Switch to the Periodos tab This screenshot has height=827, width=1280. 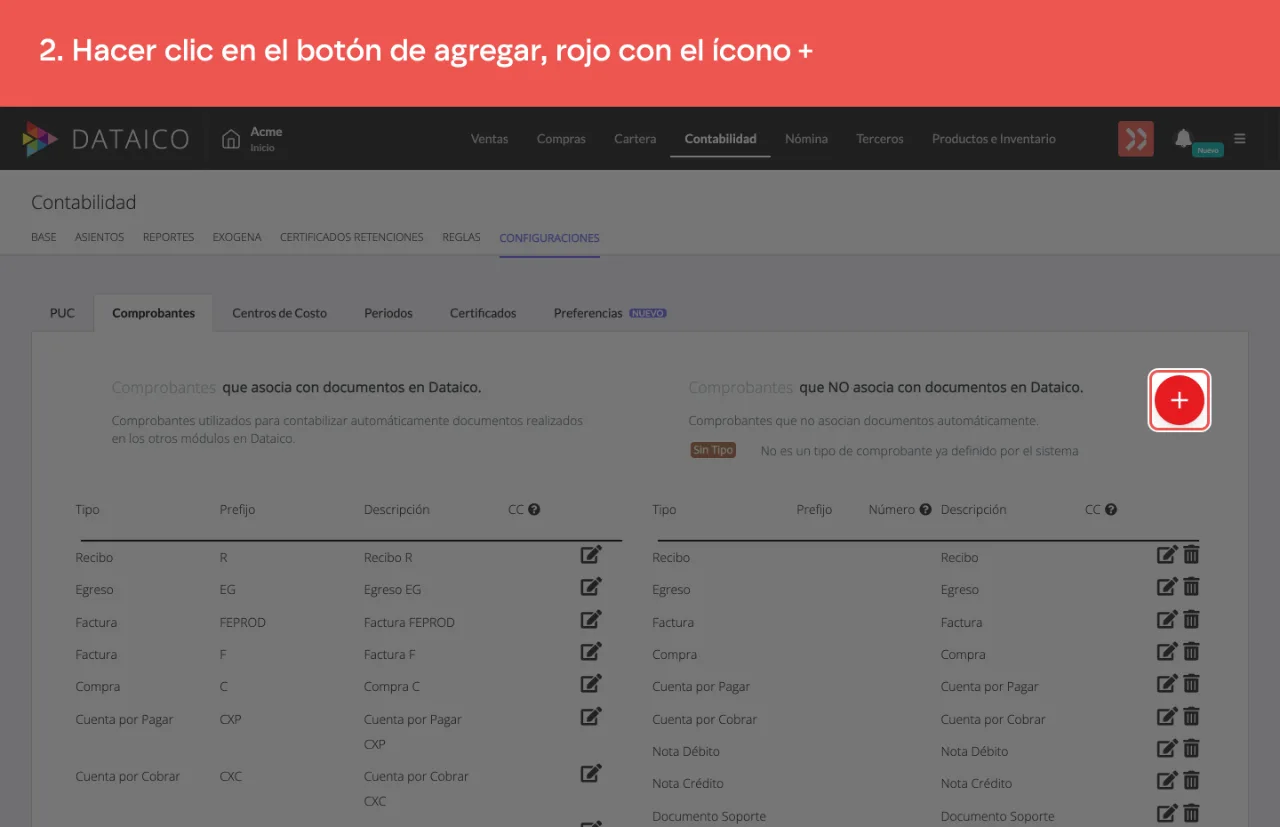(x=388, y=313)
